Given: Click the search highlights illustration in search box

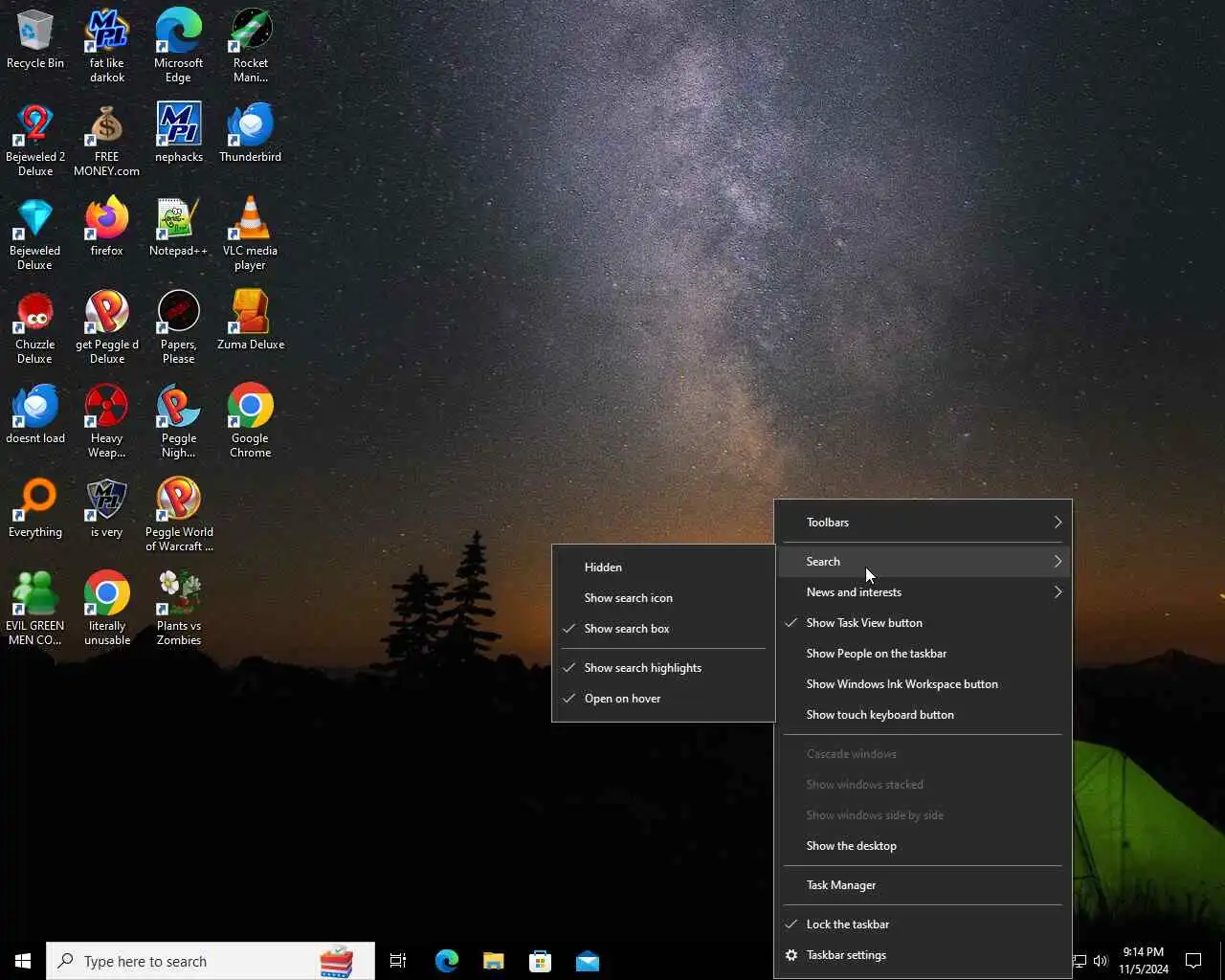Looking at the screenshot, I should [x=337, y=961].
